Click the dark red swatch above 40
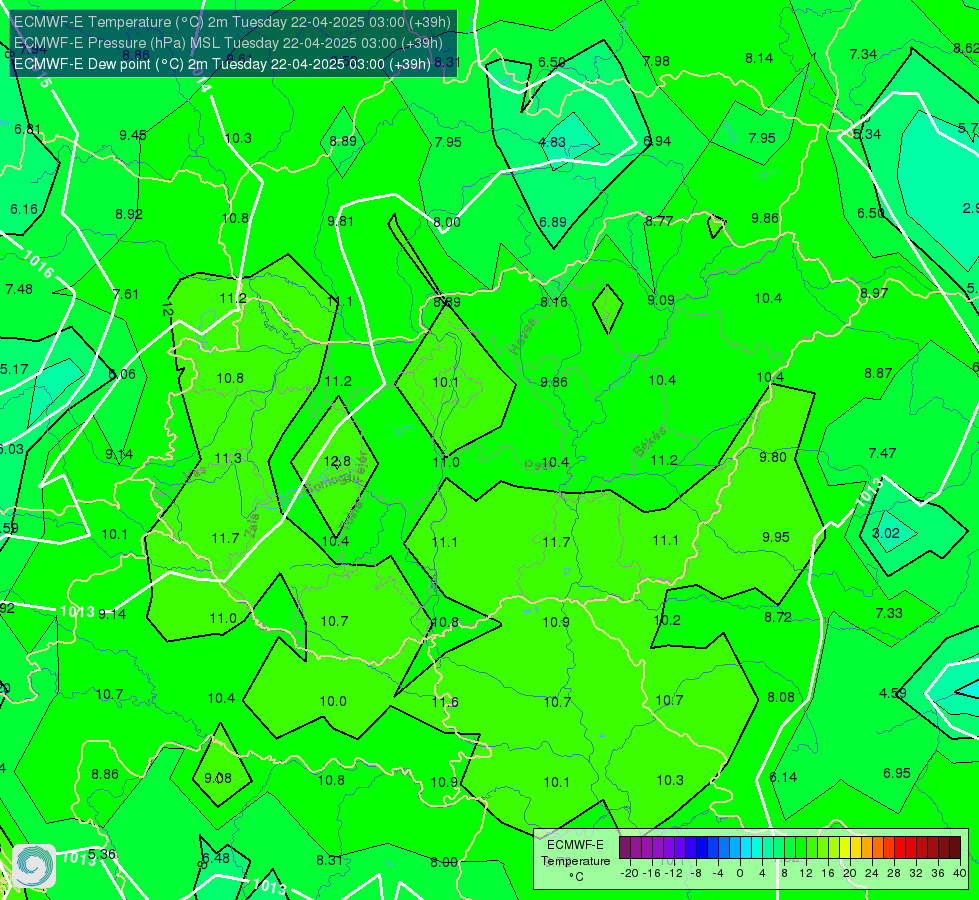This screenshot has height=900, width=979. 955,848
